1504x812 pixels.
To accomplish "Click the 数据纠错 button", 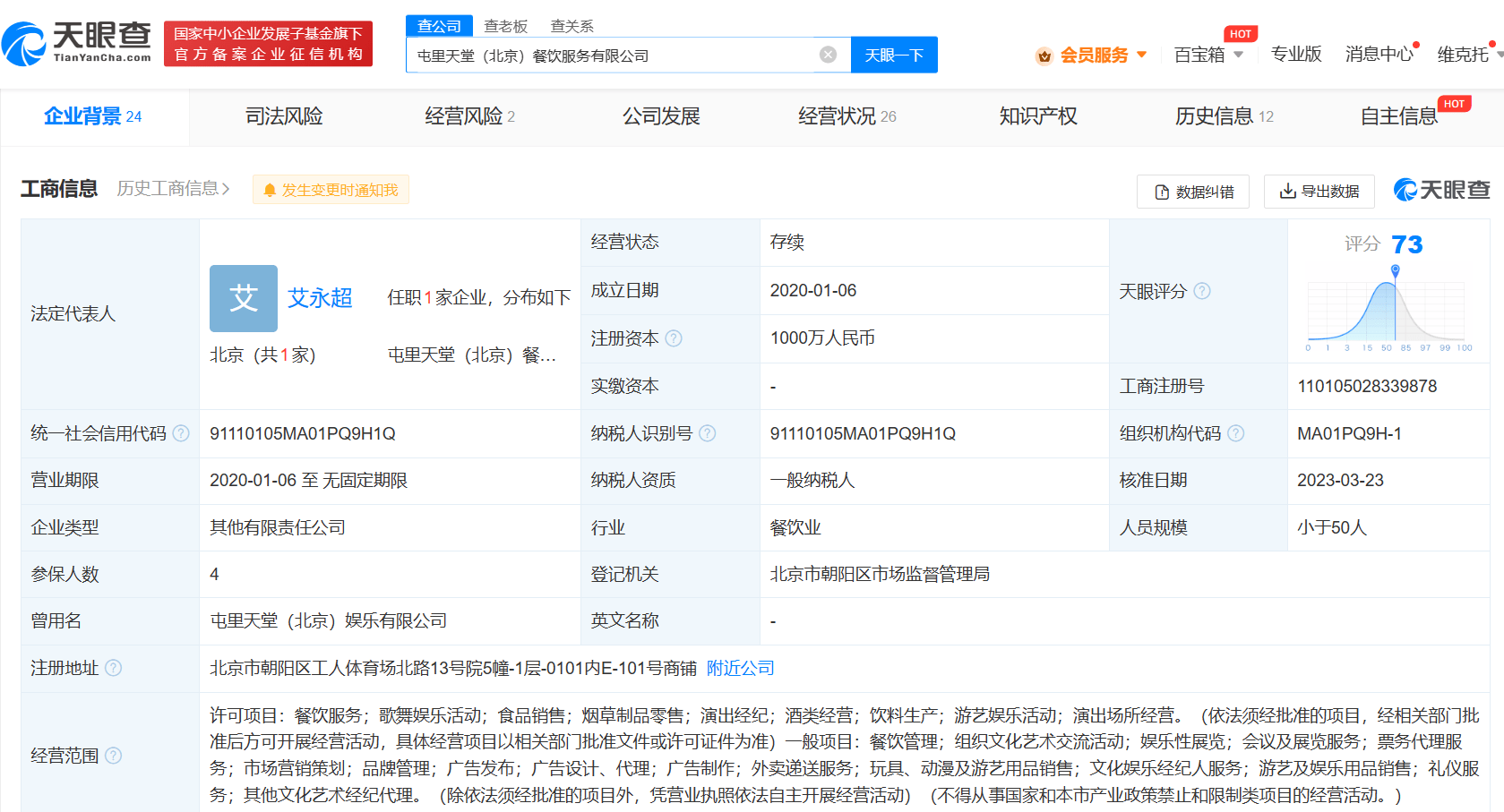I will pyautogui.click(x=1193, y=192).
